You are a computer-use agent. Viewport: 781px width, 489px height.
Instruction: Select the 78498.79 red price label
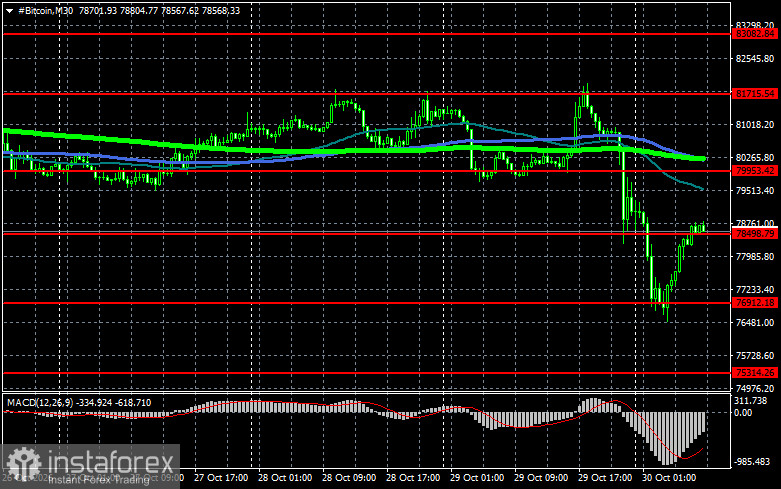tap(756, 234)
